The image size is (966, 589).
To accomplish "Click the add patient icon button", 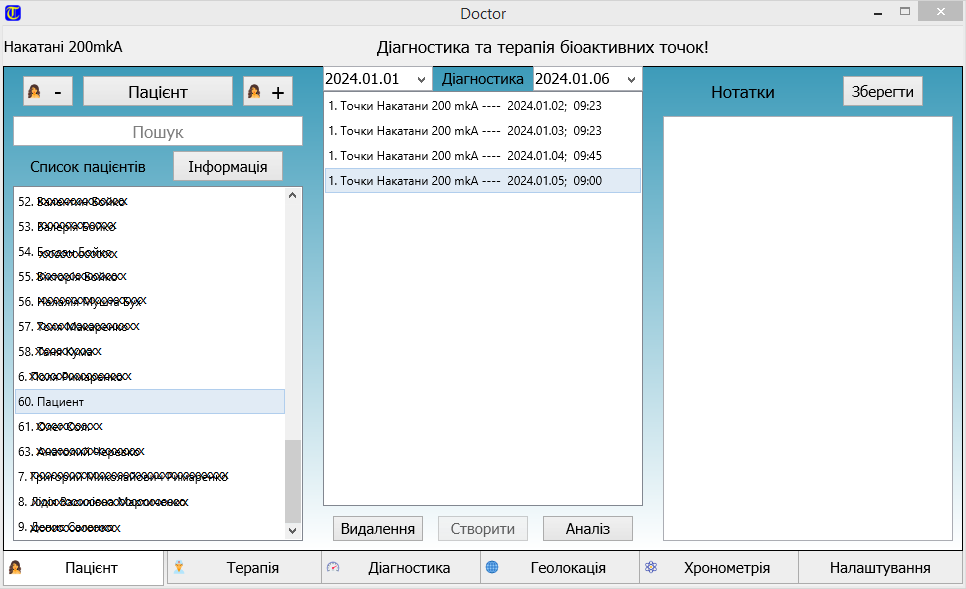I will coord(267,92).
